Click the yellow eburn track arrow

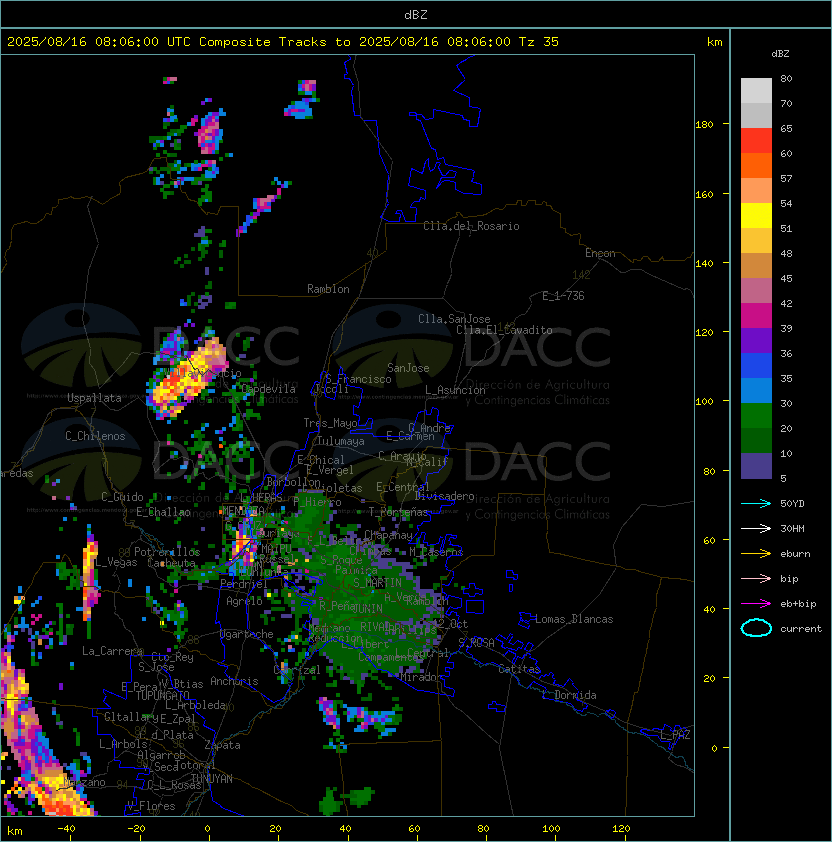point(756,554)
